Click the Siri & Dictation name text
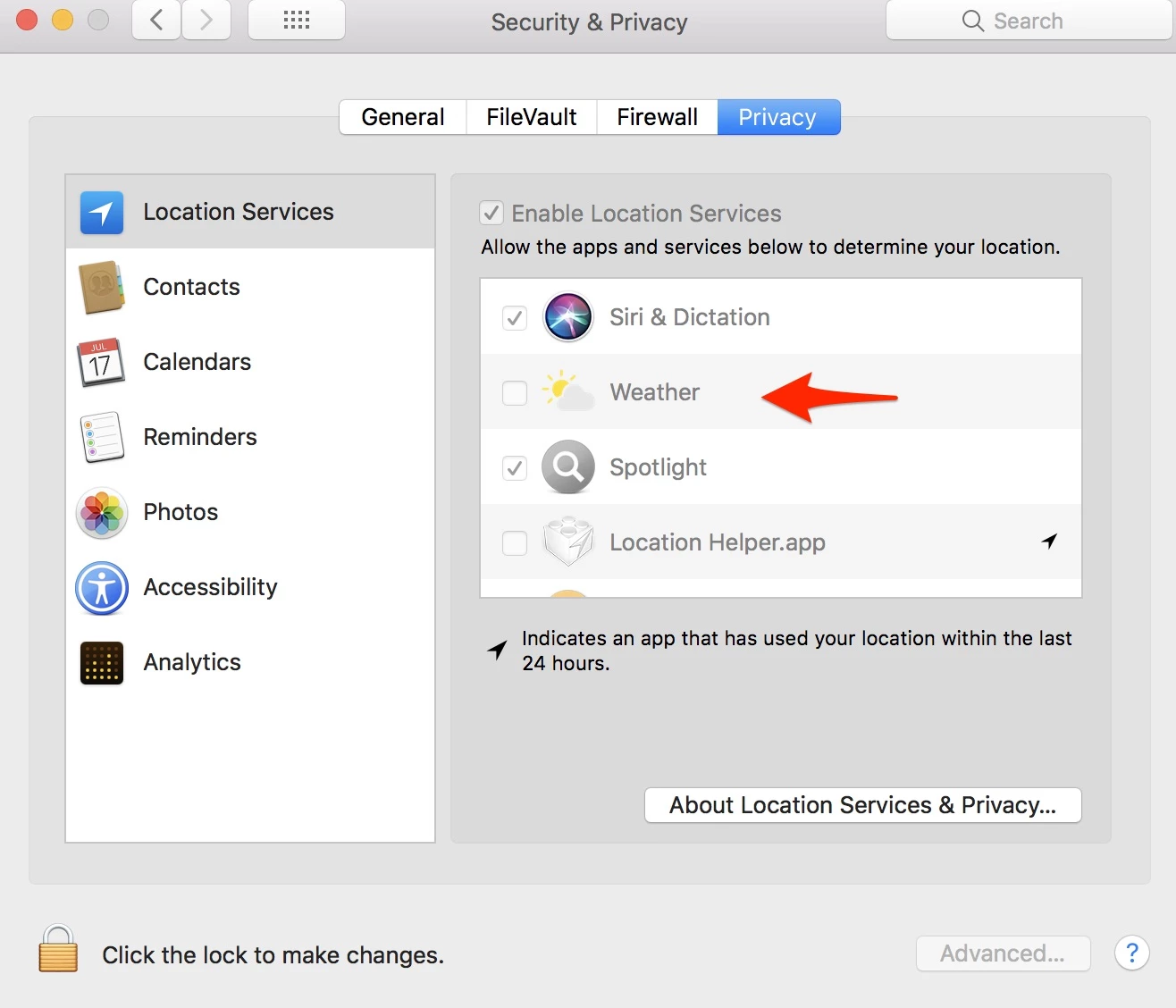This screenshot has height=1008, width=1176. pos(690,317)
